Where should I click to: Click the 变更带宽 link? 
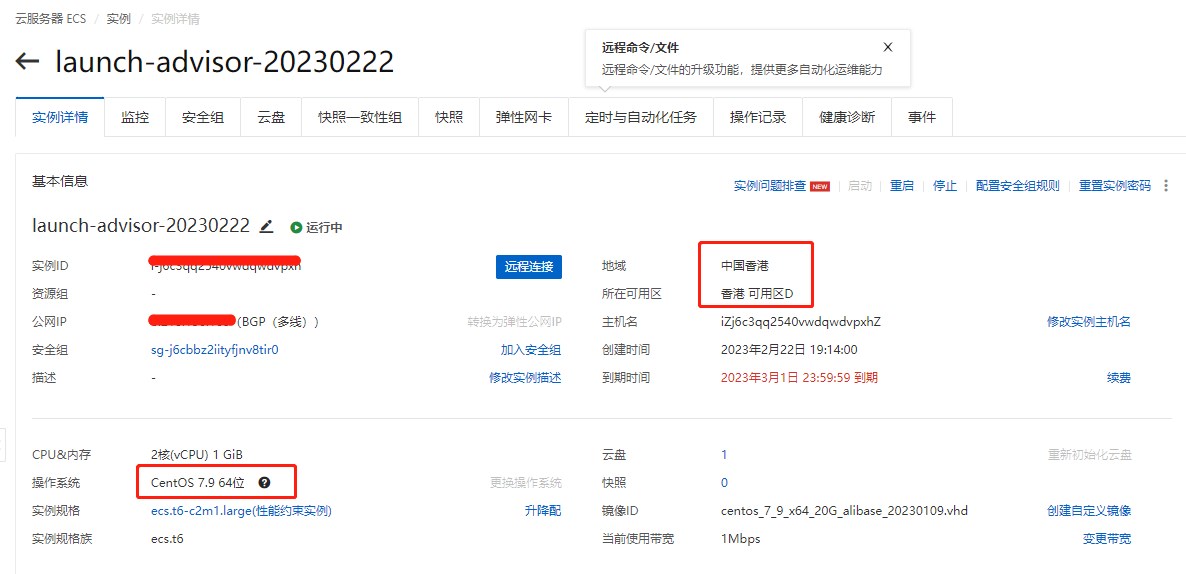[1107, 538]
